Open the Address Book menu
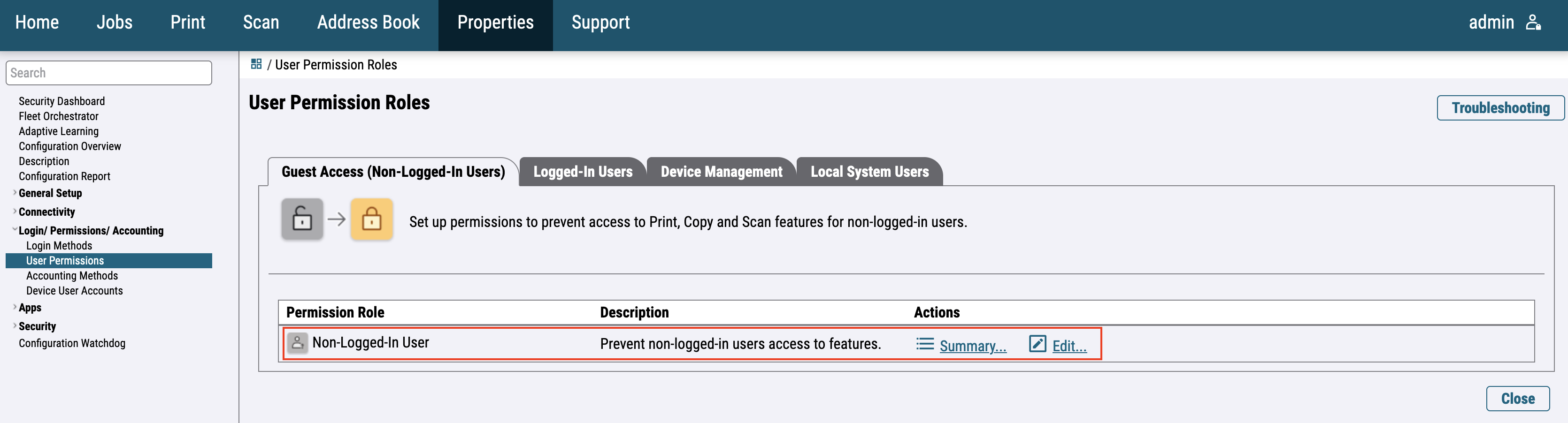Viewport: 1568px width, 423px height. coord(368,23)
